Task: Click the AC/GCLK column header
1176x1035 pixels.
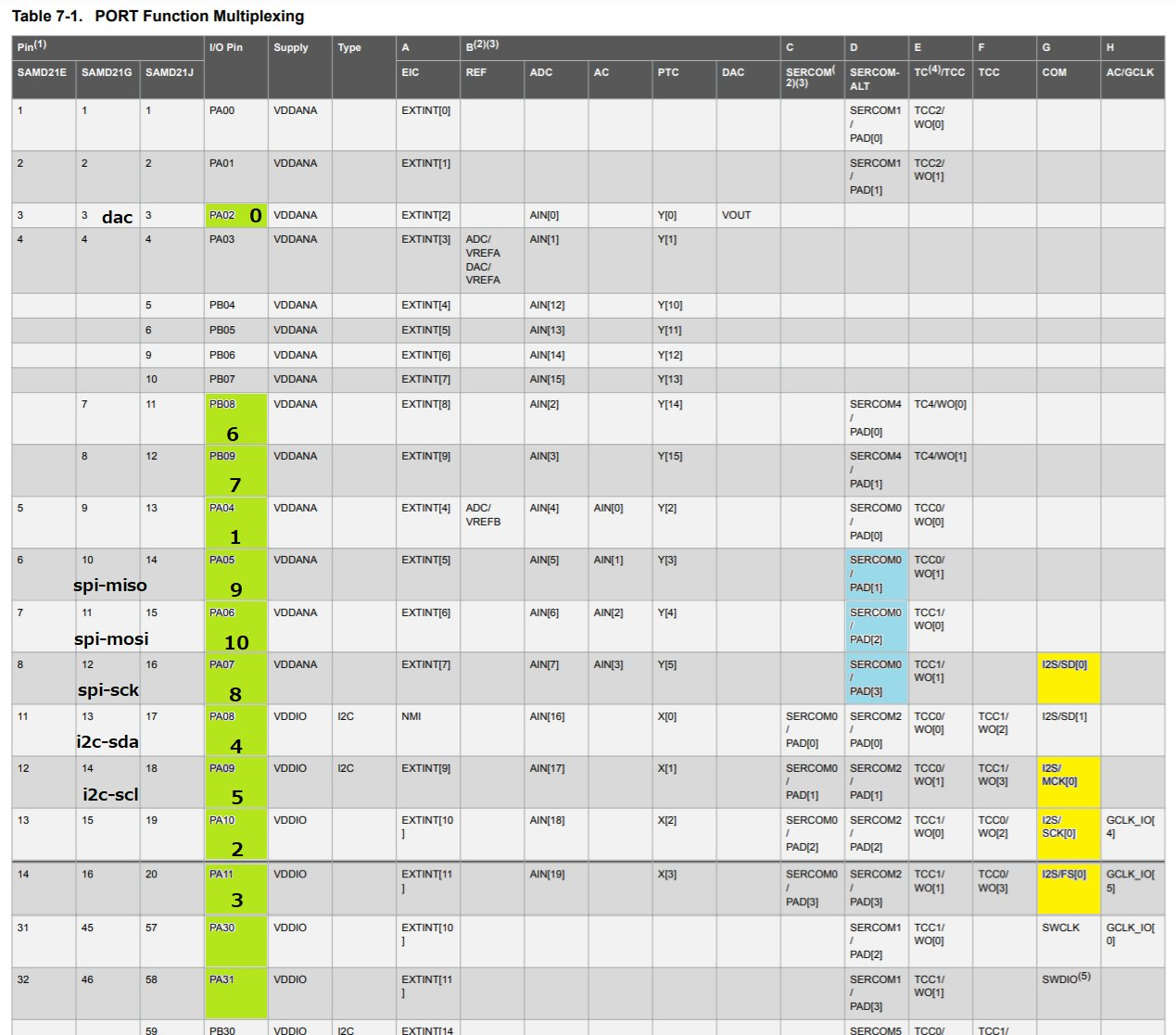Action: (1132, 79)
